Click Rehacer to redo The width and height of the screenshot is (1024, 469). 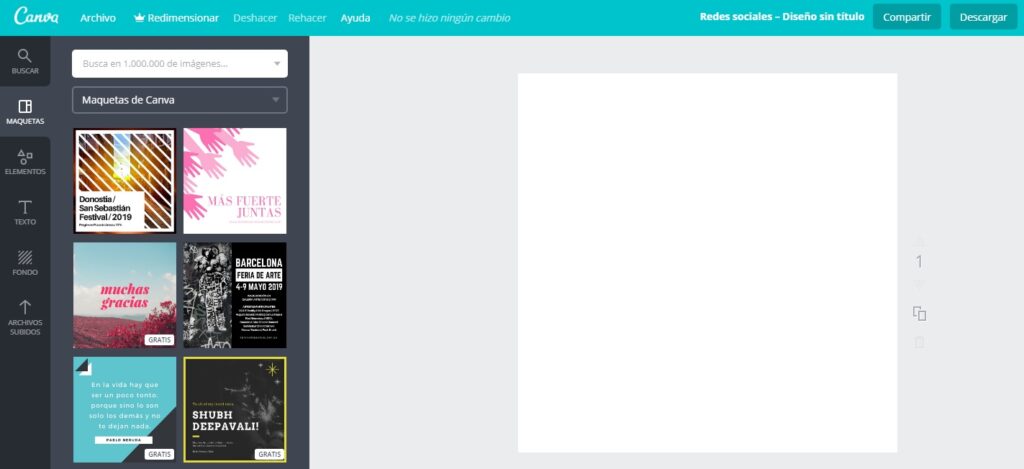[x=307, y=18]
